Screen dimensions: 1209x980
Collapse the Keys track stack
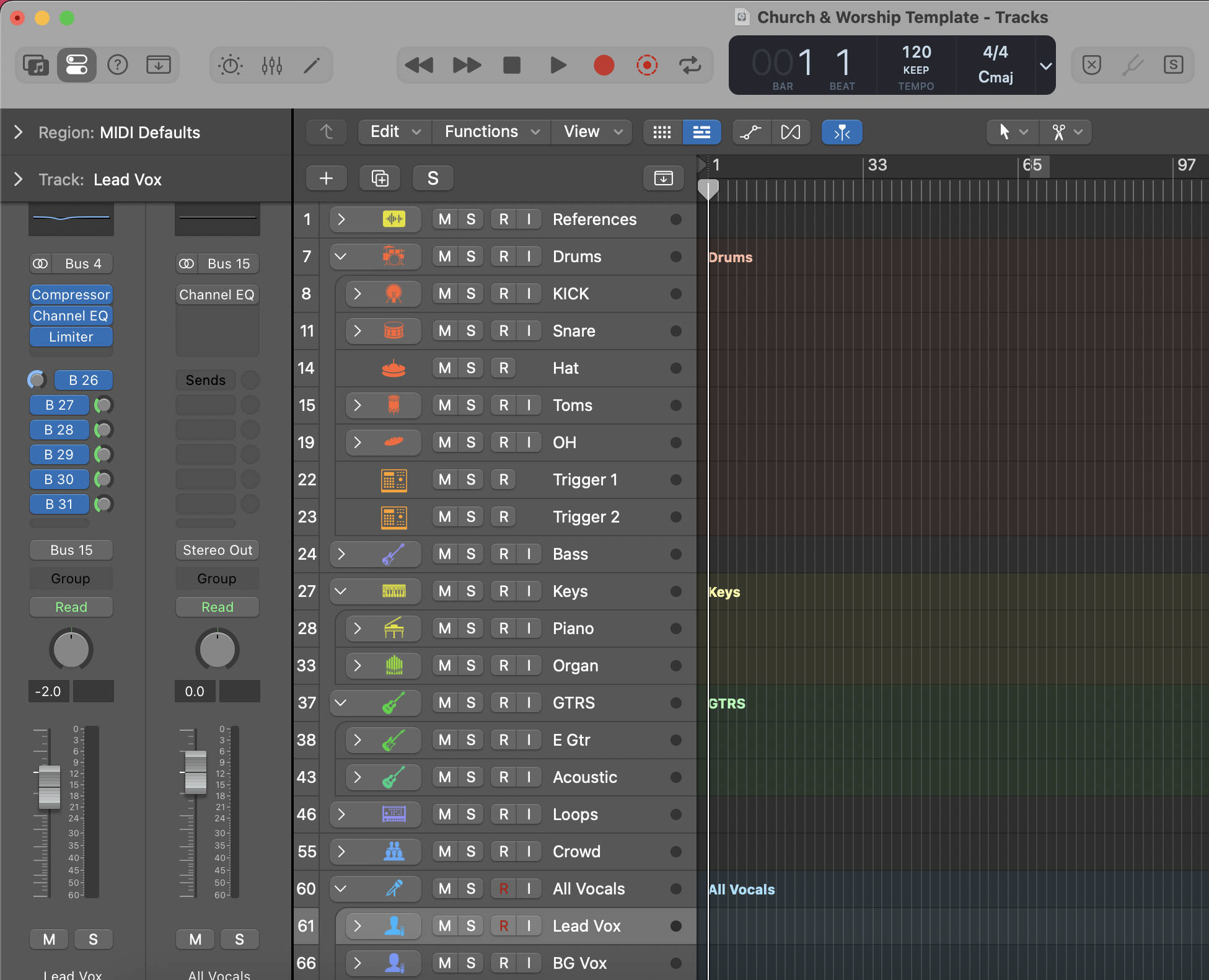(341, 591)
